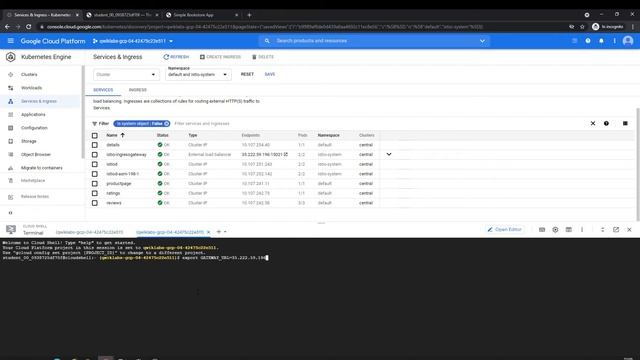
Task: Collapse the sidebar navigation panel
Action: 11,213
